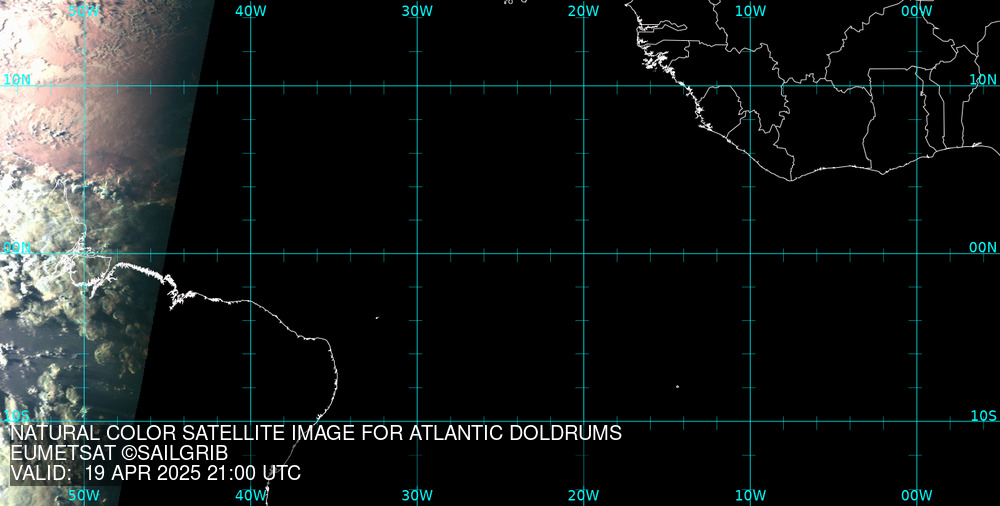1000x506 pixels.
Task: Click the 00W longitude label at bottom edge
Action: (917, 495)
